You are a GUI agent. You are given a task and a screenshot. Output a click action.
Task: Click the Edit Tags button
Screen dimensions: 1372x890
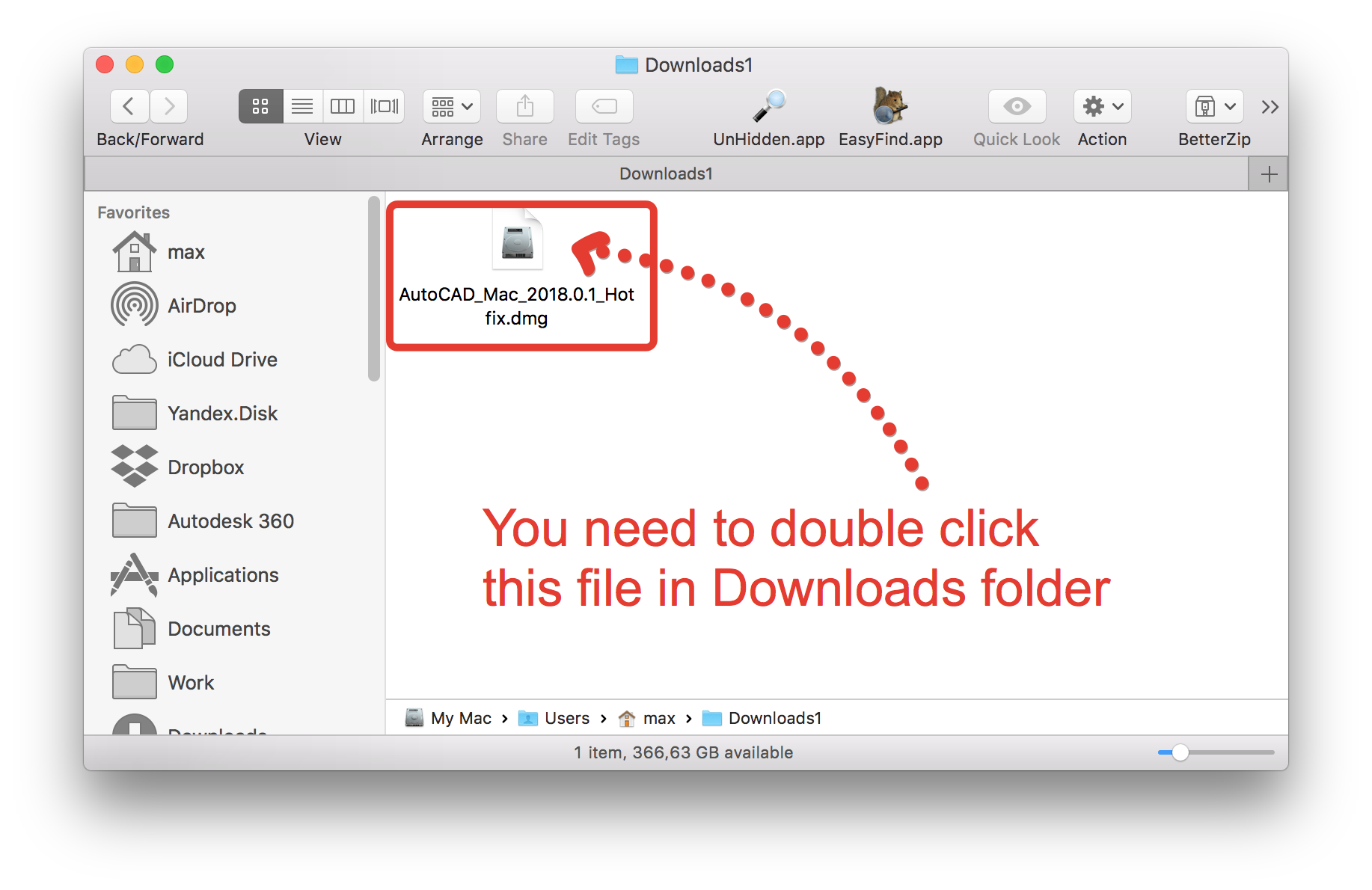point(604,106)
